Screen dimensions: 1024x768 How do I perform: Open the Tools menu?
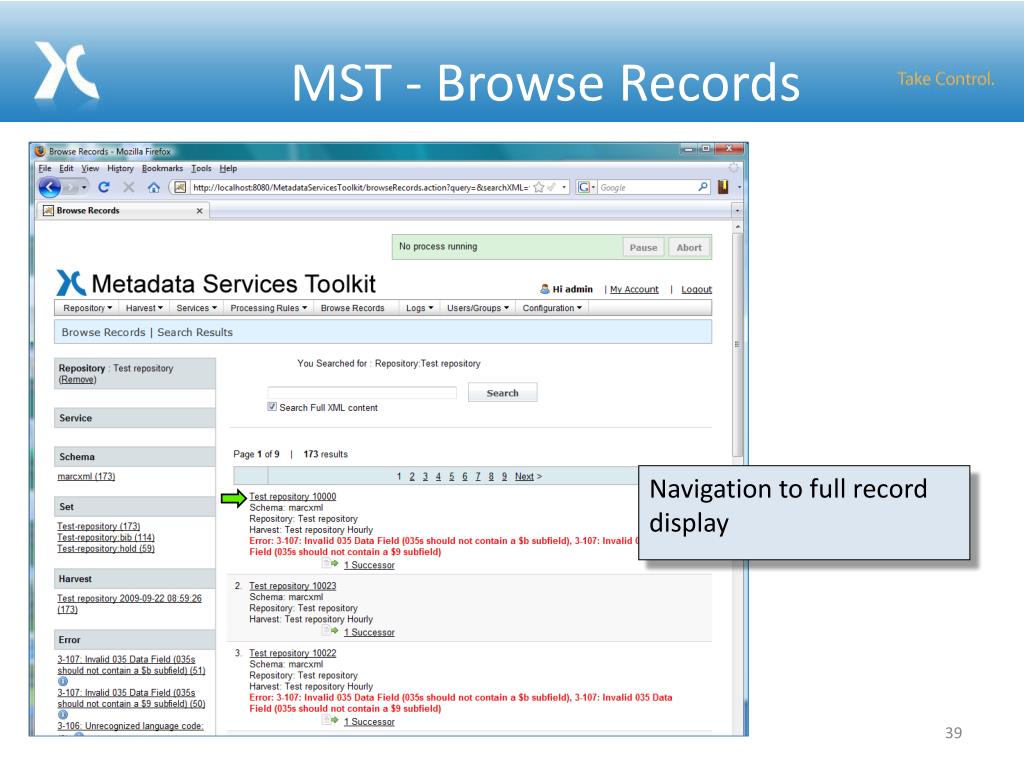click(x=201, y=168)
